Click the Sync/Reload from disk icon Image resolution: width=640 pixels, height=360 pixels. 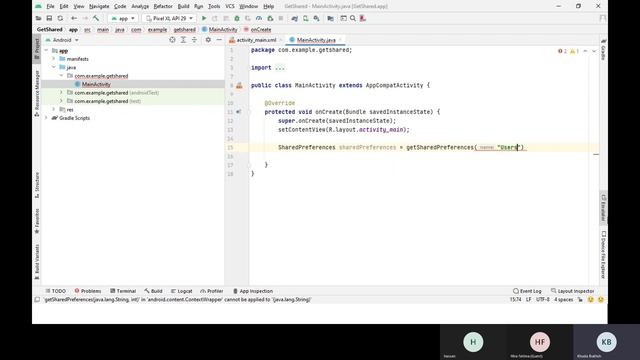coord(60,18)
